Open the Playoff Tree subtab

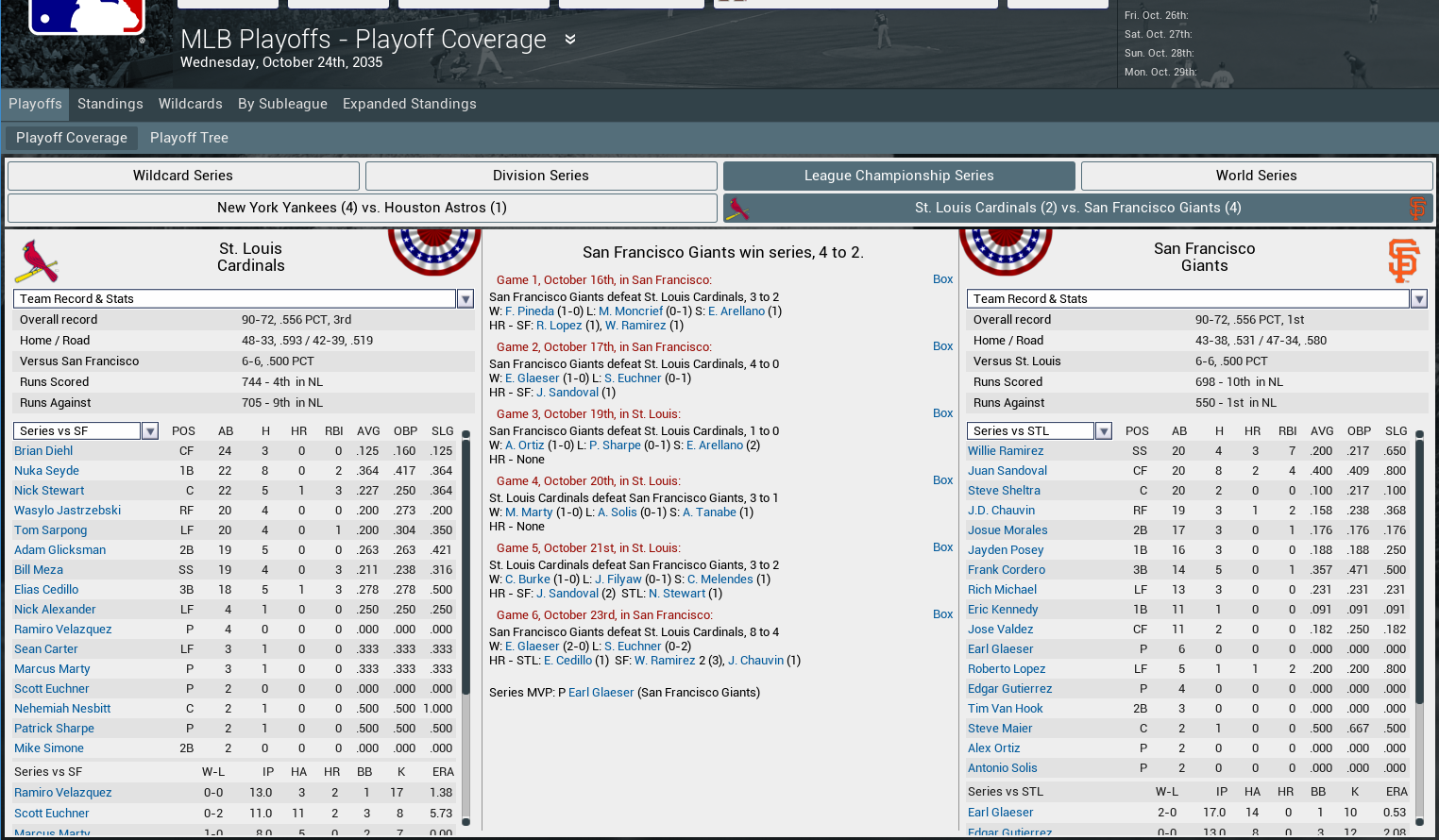point(189,138)
